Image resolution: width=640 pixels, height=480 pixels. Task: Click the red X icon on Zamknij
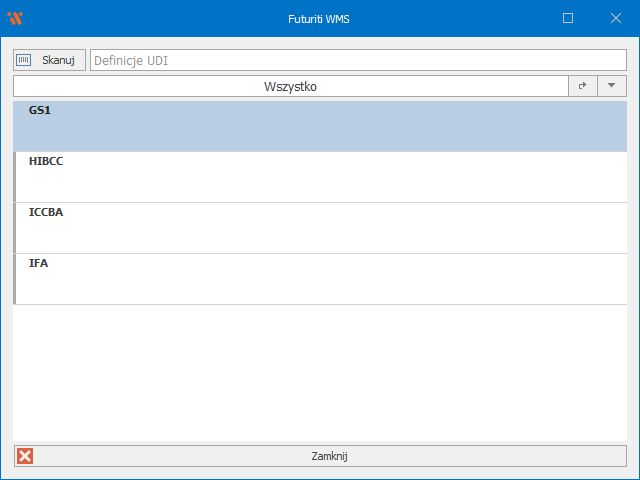point(26,456)
